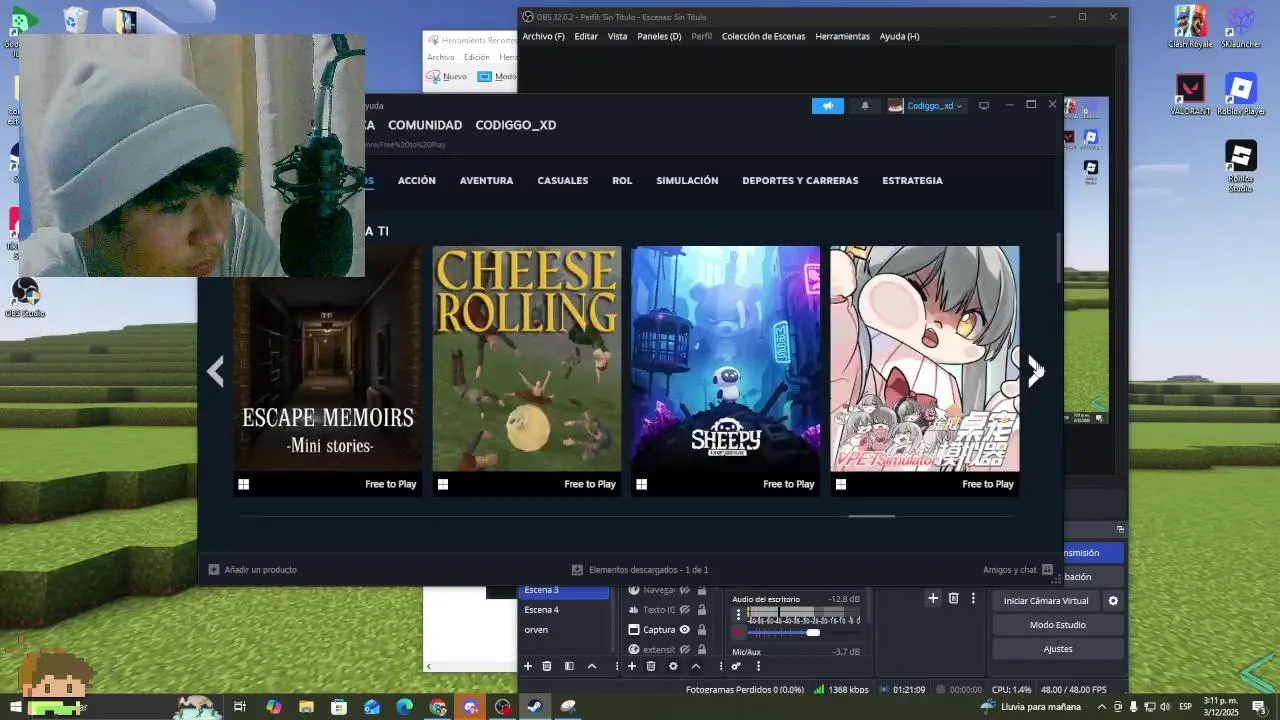Image resolution: width=1280 pixels, height=720 pixels.
Task: Click Iniciar Cámara Virtual button
Action: coord(1046,601)
